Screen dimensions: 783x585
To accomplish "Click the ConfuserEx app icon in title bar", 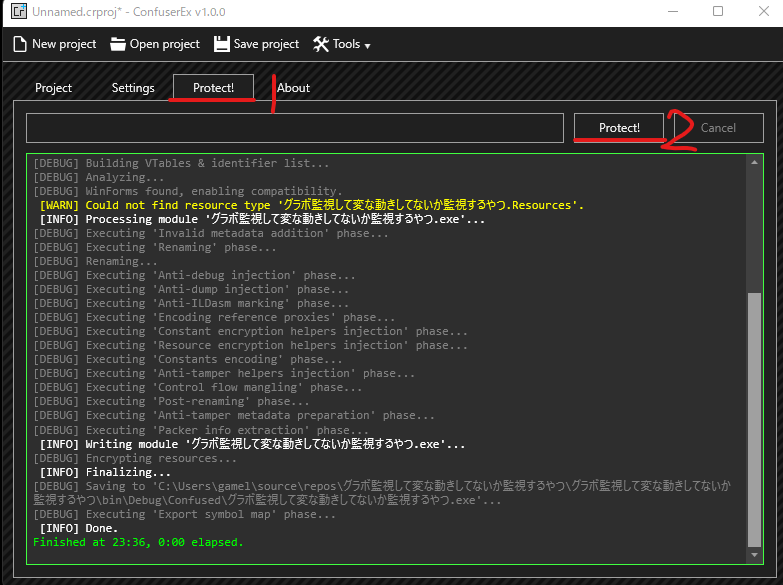I will pos(19,11).
